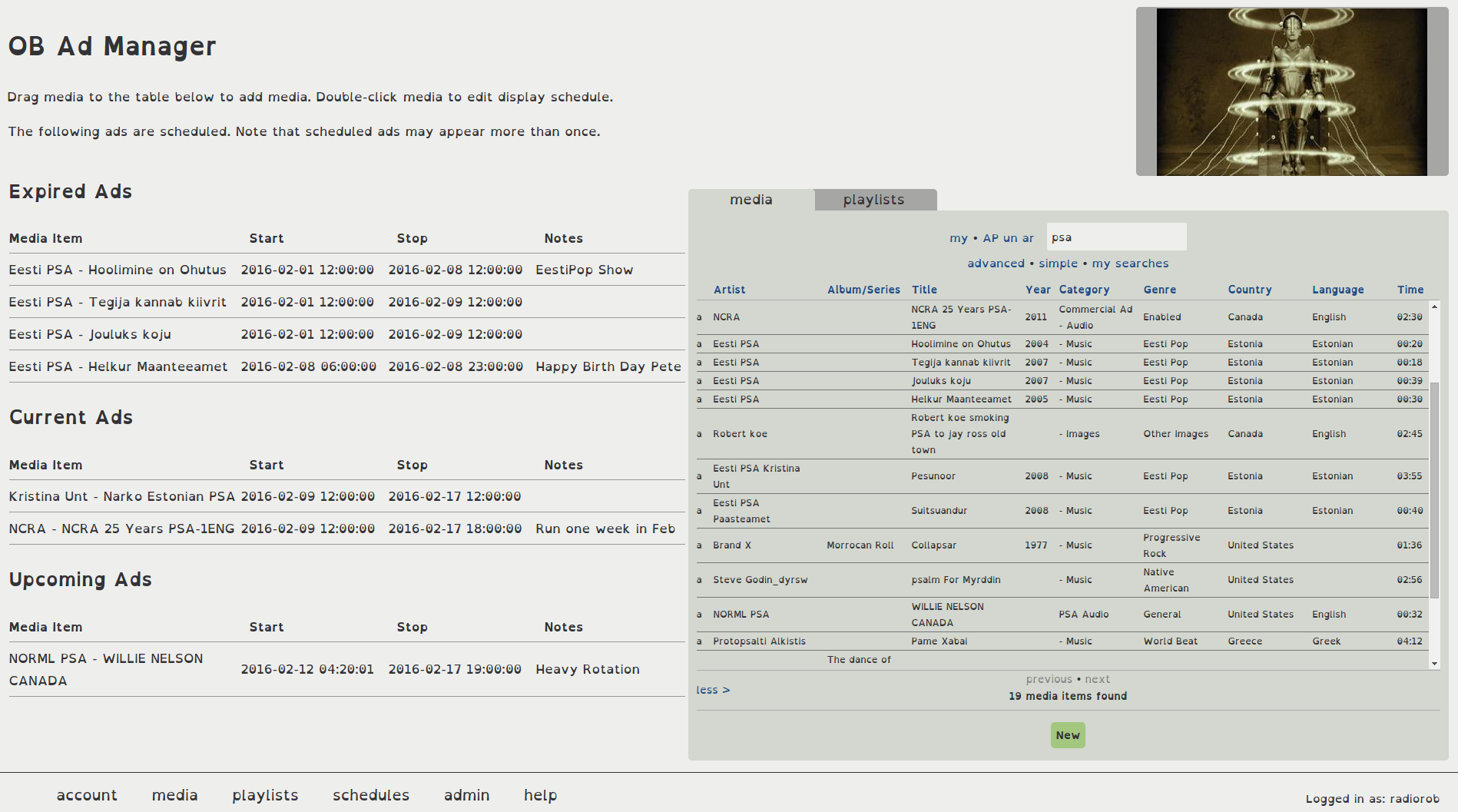Select Hoolimine on Ohutus media row
The image size is (1458, 812).
1062,344
